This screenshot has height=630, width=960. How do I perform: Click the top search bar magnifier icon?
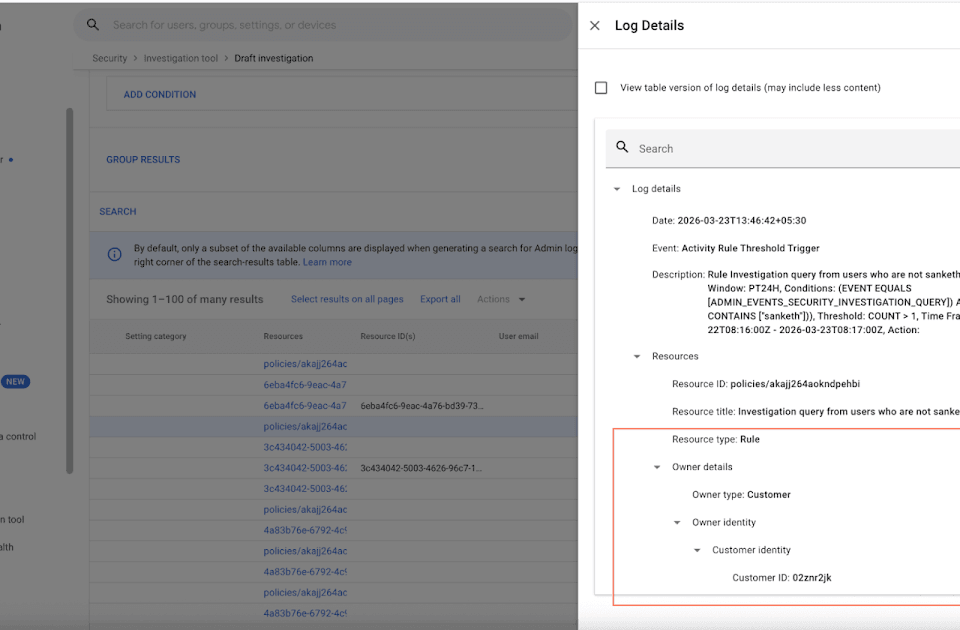(x=93, y=25)
